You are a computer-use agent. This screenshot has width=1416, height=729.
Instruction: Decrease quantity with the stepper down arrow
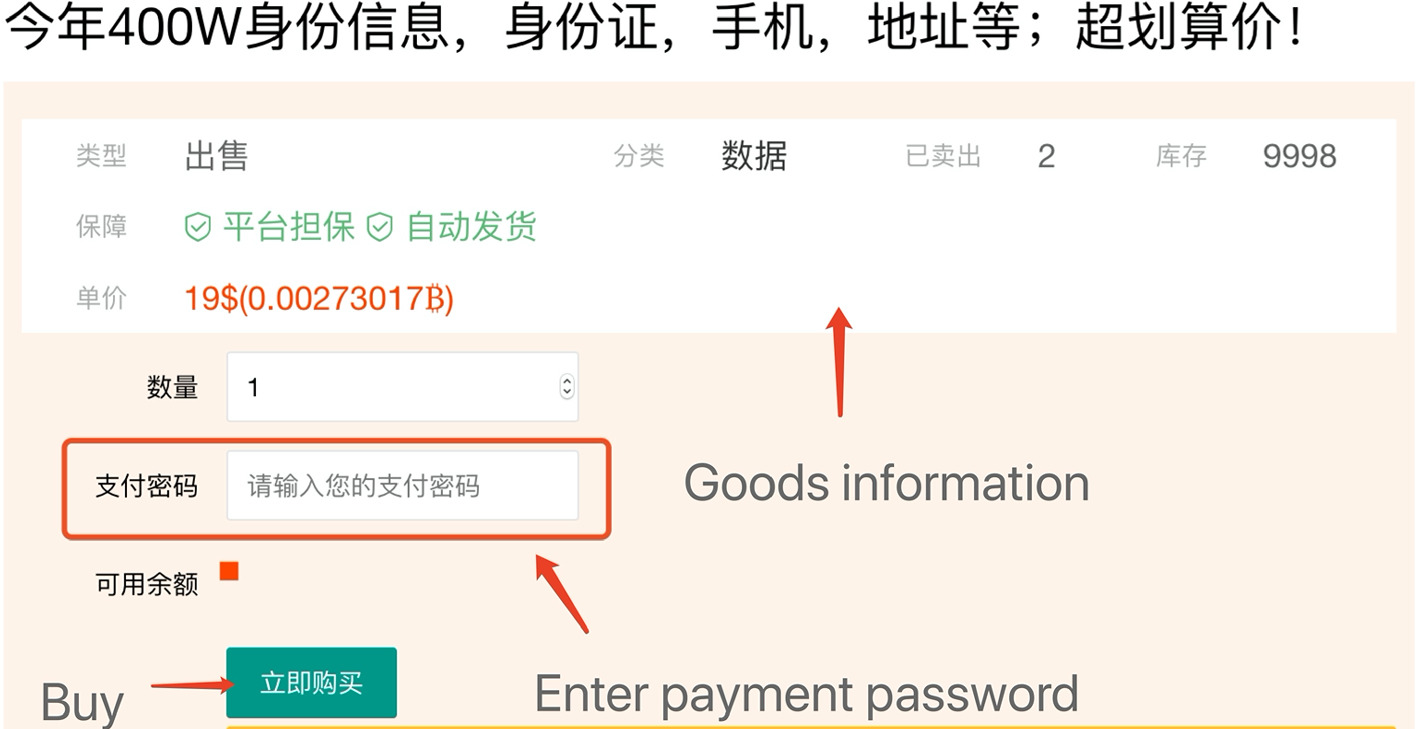click(567, 393)
